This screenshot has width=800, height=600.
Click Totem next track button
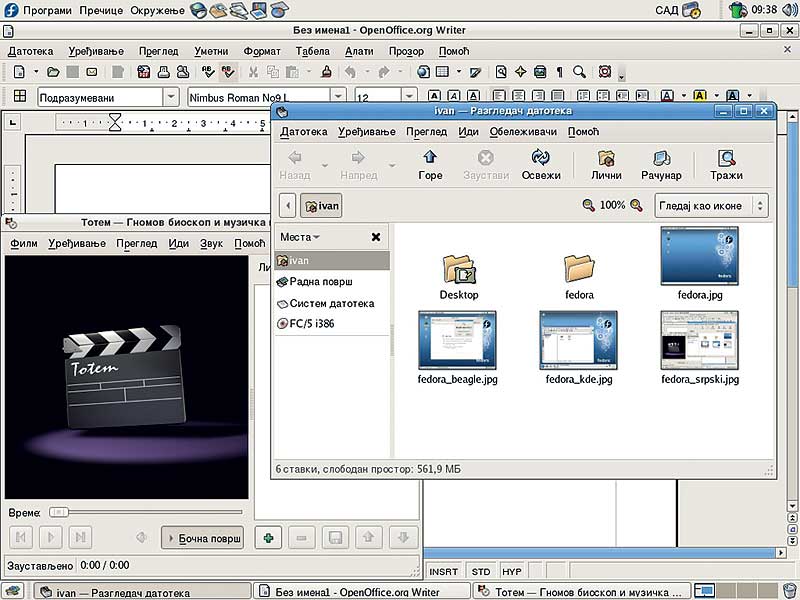tap(80, 537)
